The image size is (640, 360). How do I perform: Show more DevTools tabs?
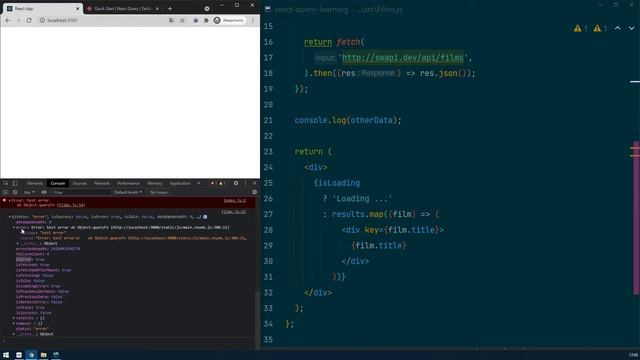(199, 183)
